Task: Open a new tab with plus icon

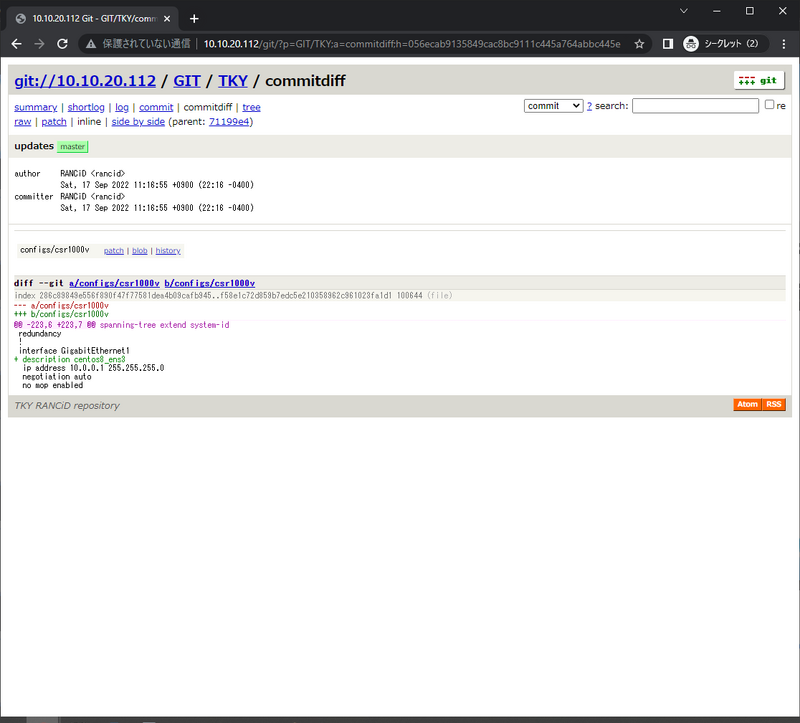Action: (x=194, y=18)
